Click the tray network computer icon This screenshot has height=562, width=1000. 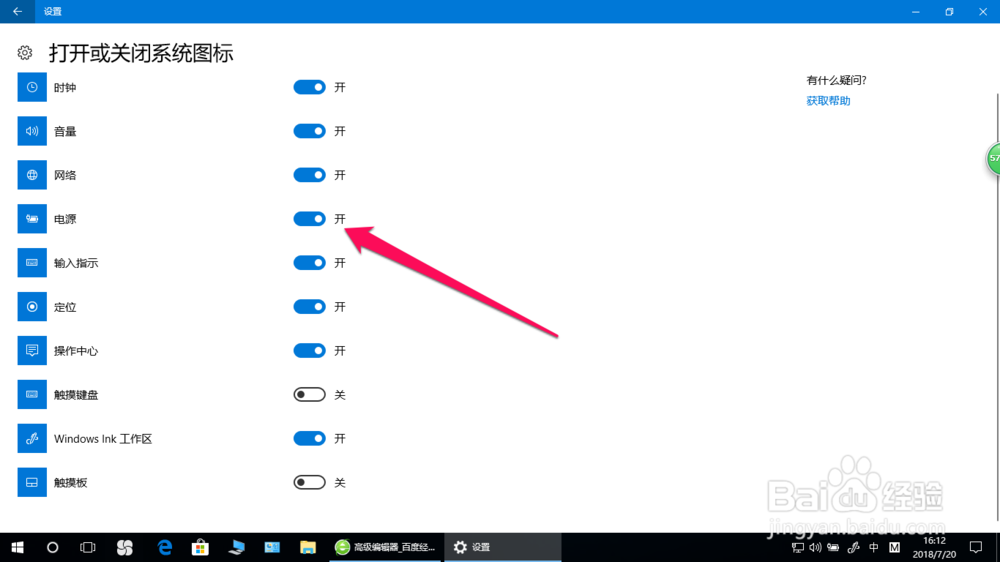click(x=797, y=547)
